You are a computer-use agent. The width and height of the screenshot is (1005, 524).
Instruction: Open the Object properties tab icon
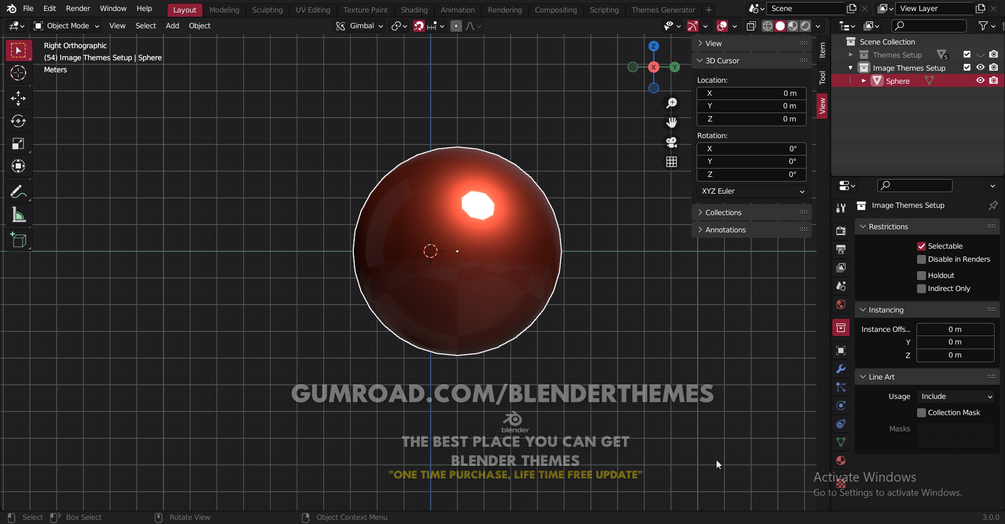pos(841,350)
